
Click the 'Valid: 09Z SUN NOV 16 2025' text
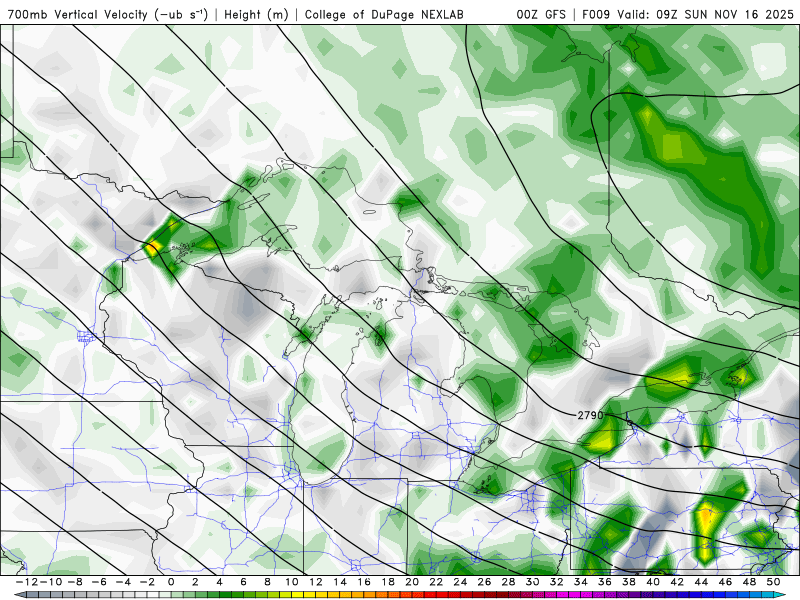(706, 14)
